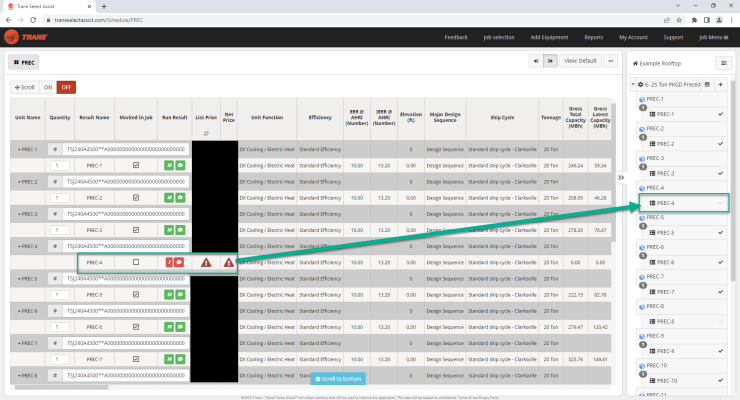740x400 pixels.
Task: Open the green comment icon for PREC-3
Action: 180,230
